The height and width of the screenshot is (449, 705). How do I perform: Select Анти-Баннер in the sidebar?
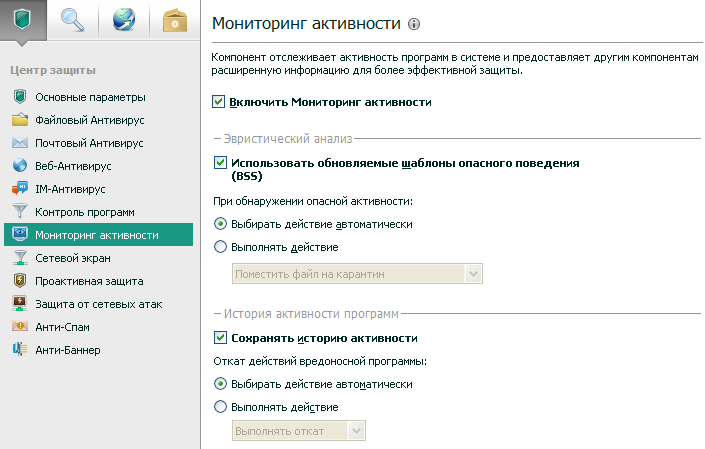67,350
